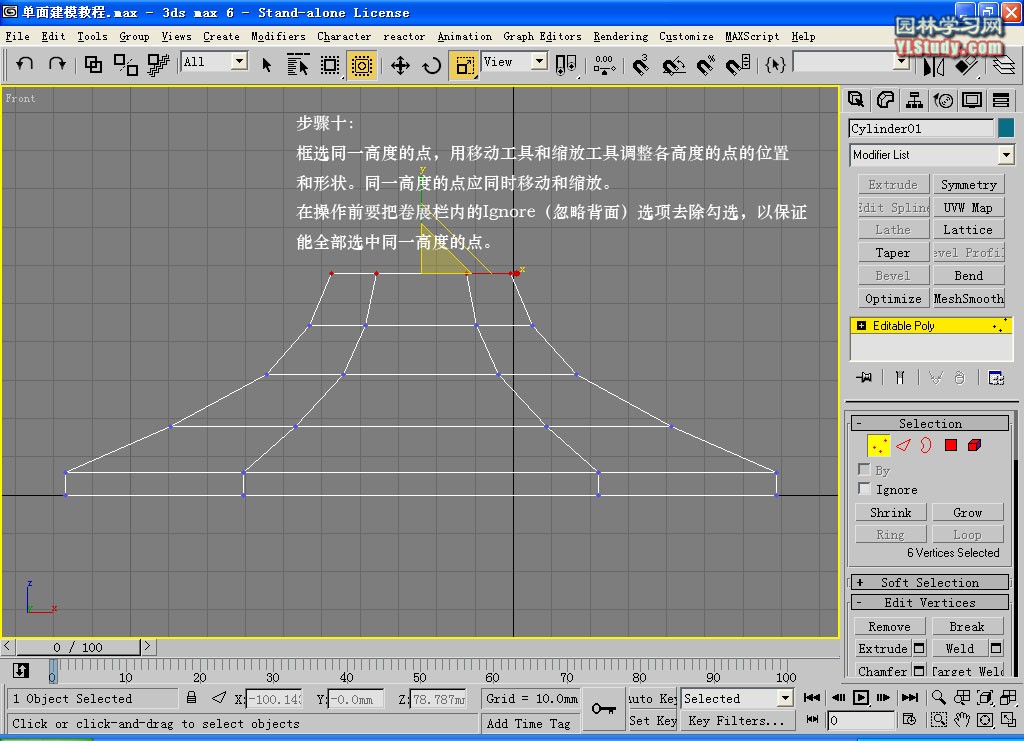The width and height of the screenshot is (1024, 741).
Task: Toggle the 3D Snap button
Action: coord(641,65)
